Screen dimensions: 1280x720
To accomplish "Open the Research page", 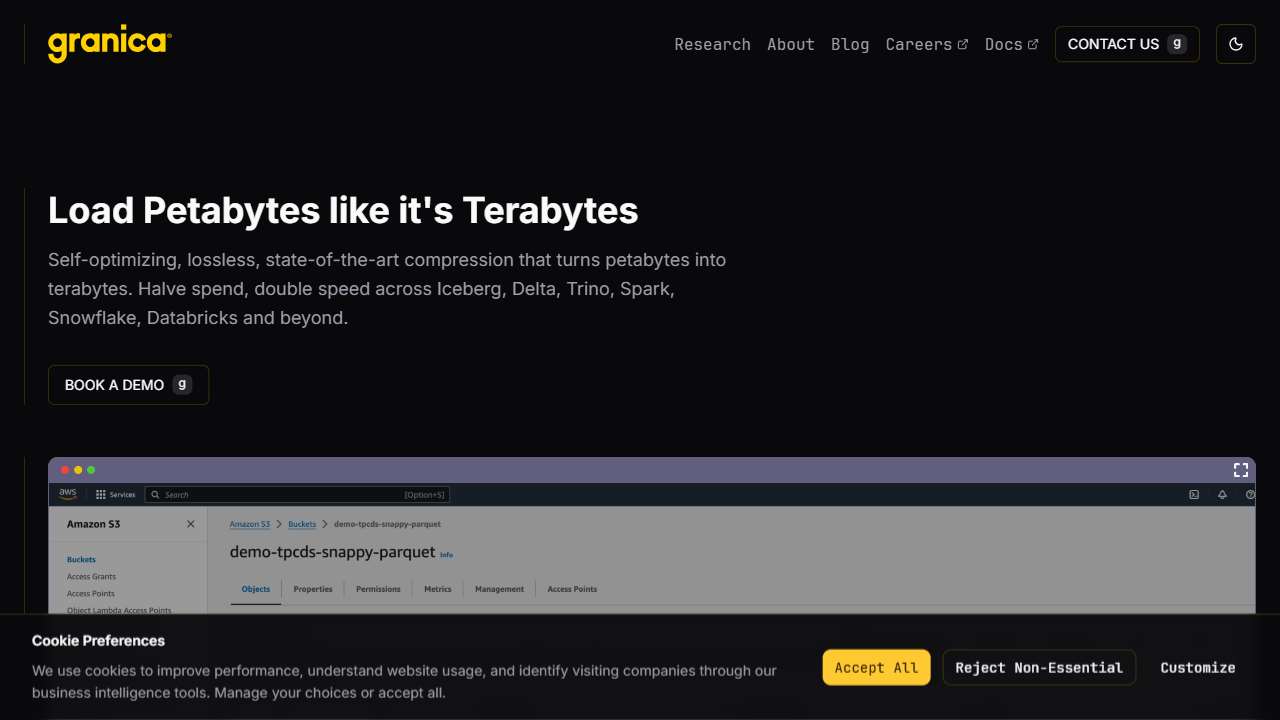I will point(712,44).
